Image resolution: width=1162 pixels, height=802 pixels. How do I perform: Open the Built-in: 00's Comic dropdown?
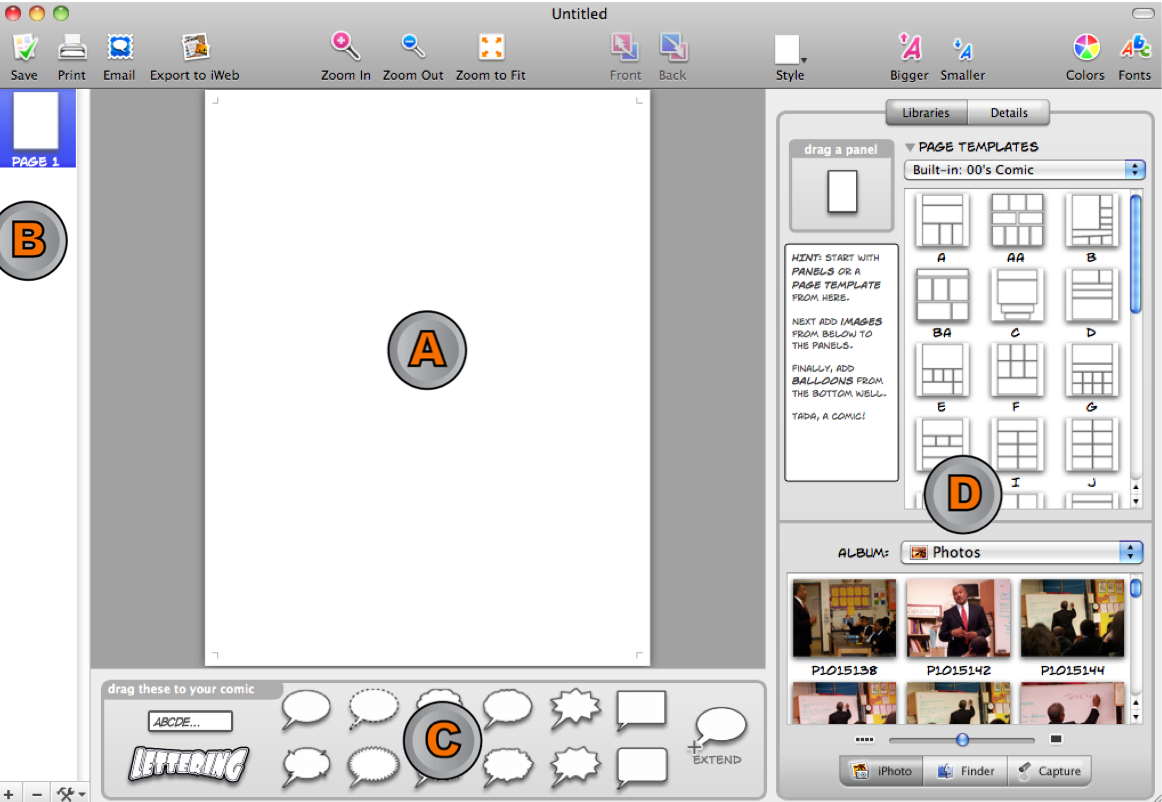[1024, 170]
